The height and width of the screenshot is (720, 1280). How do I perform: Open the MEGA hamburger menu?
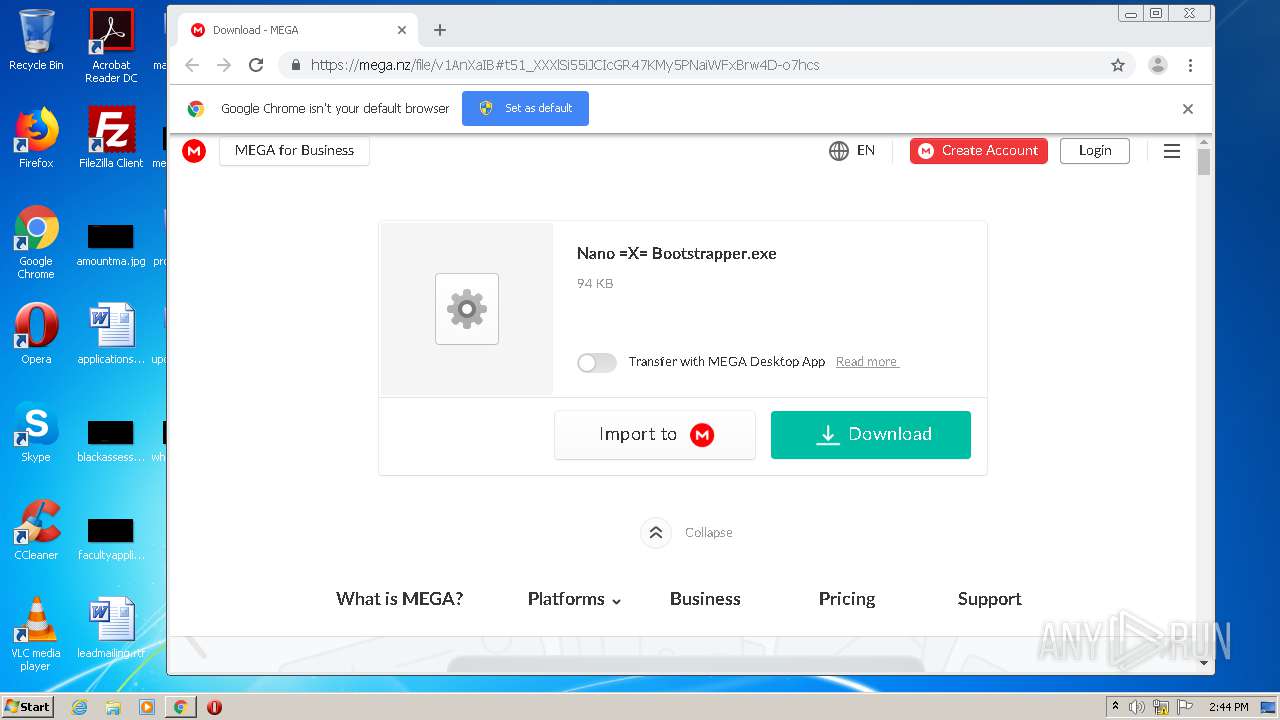point(1172,151)
